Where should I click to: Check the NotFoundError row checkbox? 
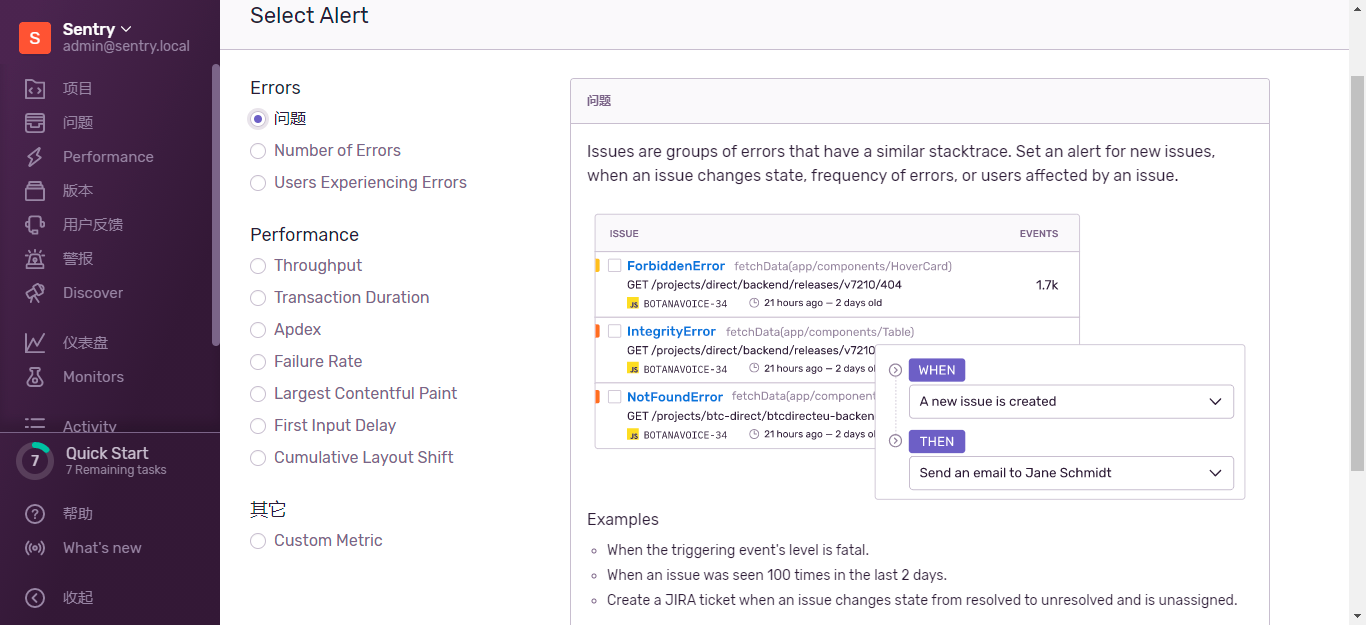[615, 397]
